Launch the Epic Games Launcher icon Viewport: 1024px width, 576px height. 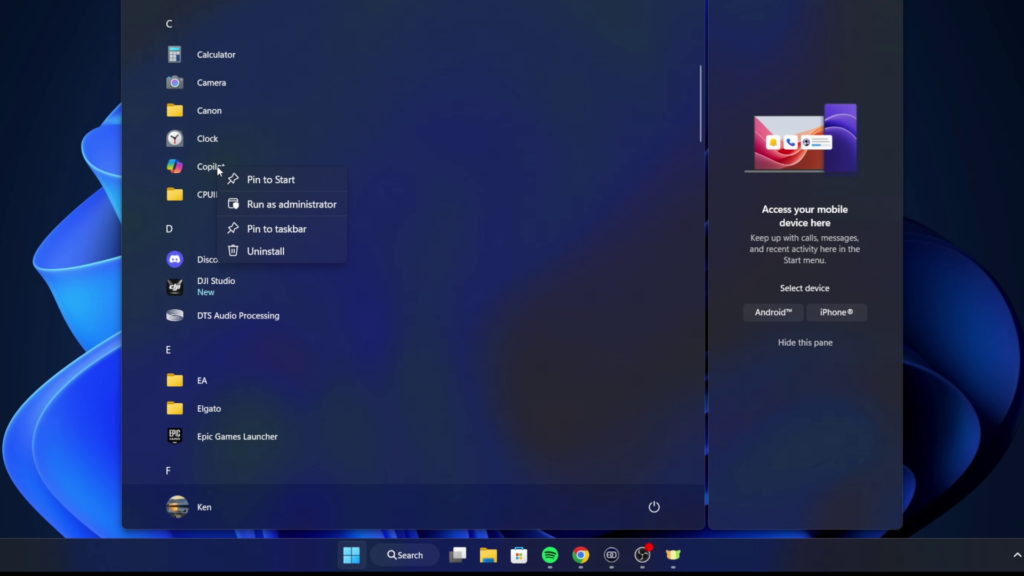point(174,436)
